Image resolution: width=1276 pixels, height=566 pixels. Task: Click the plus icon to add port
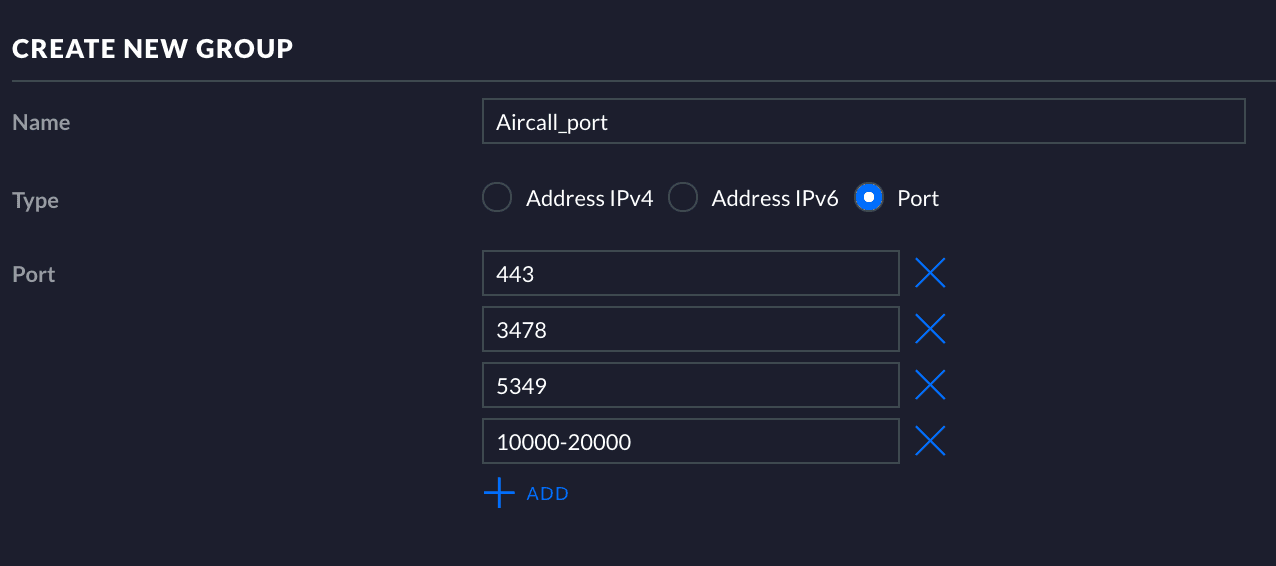coord(498,493)
